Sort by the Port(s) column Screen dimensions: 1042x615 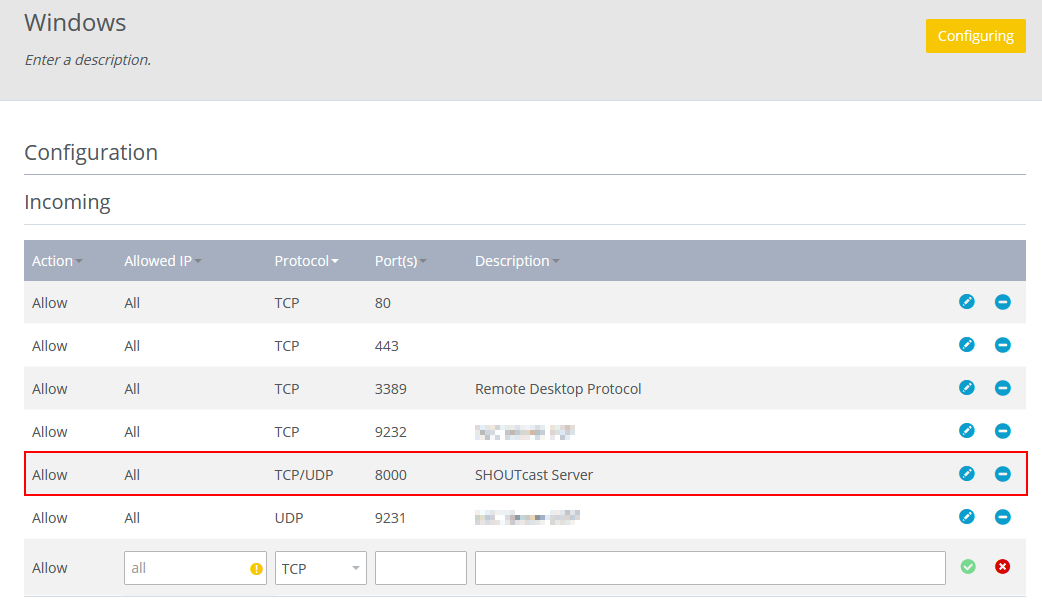(401, 261)
